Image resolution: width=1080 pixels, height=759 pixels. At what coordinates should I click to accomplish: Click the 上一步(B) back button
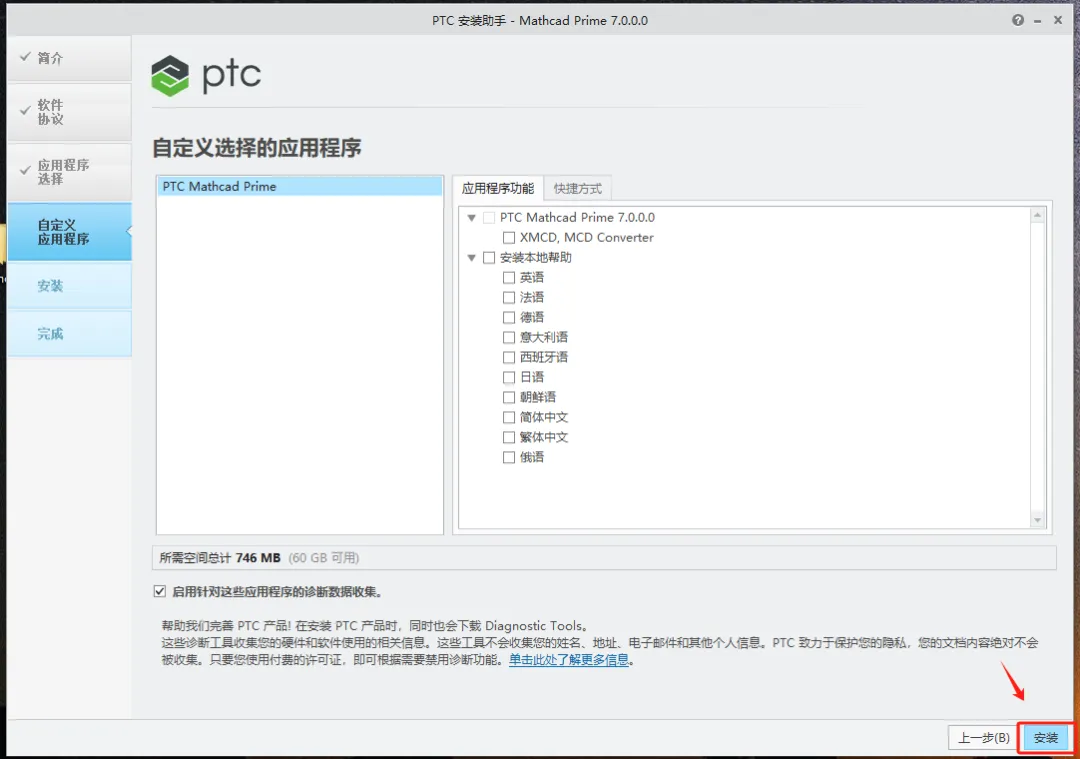click(x=984, y=738)
